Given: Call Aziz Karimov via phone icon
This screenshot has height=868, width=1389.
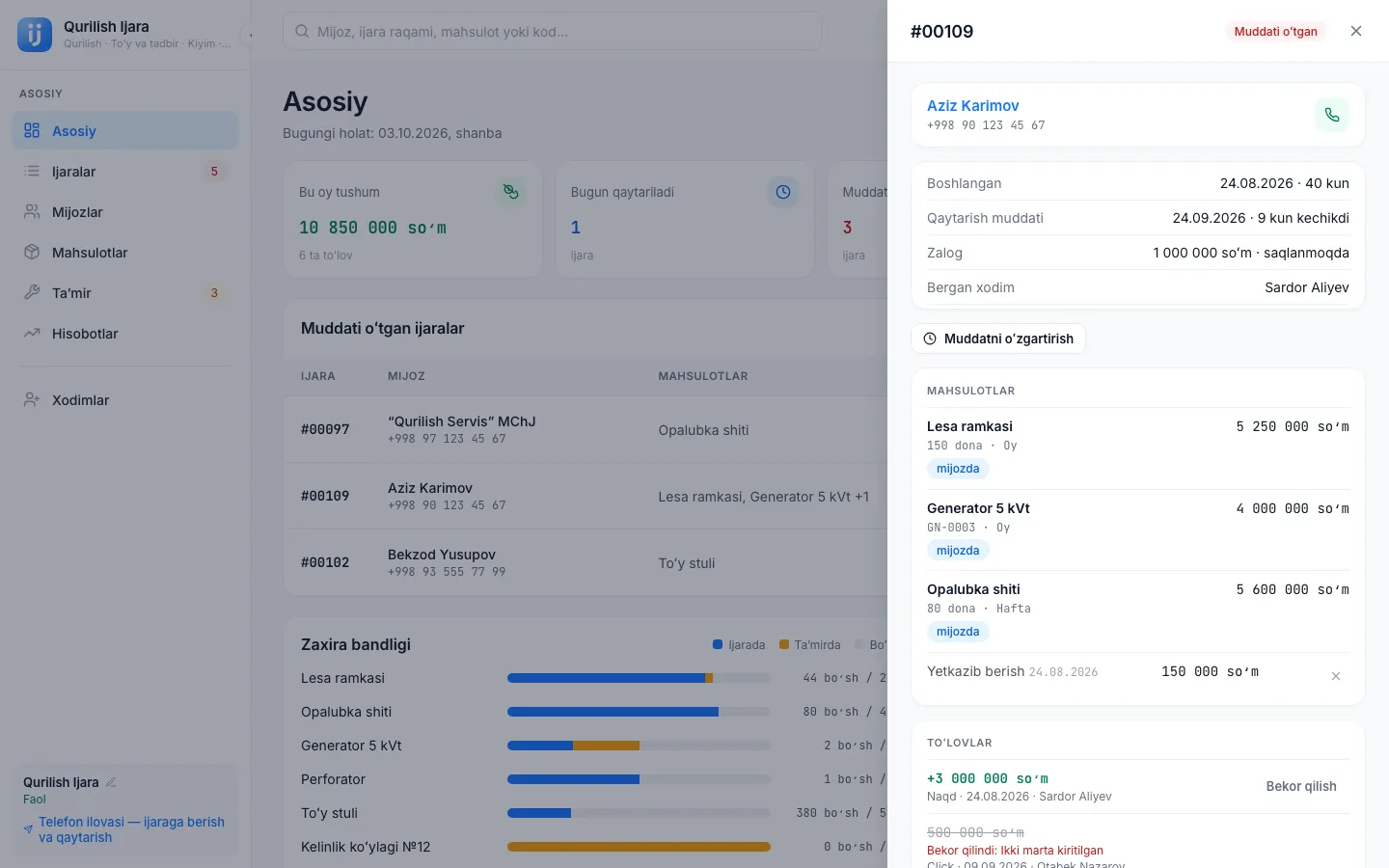Looking at the screenshot, I should pos(1332,115).
